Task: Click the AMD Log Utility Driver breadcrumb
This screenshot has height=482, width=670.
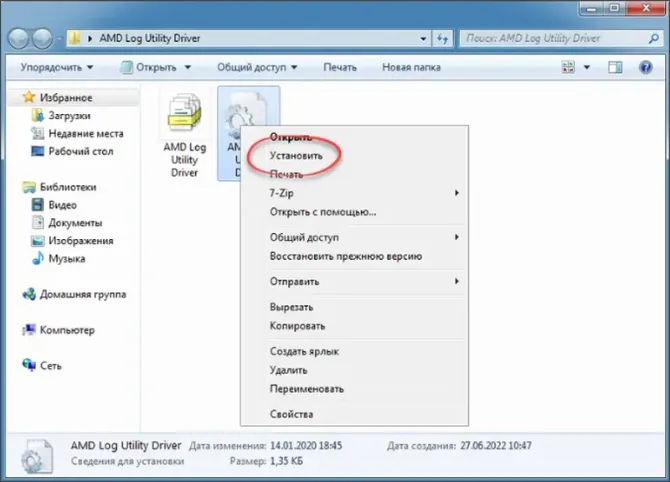Action: tap(150, 38)
